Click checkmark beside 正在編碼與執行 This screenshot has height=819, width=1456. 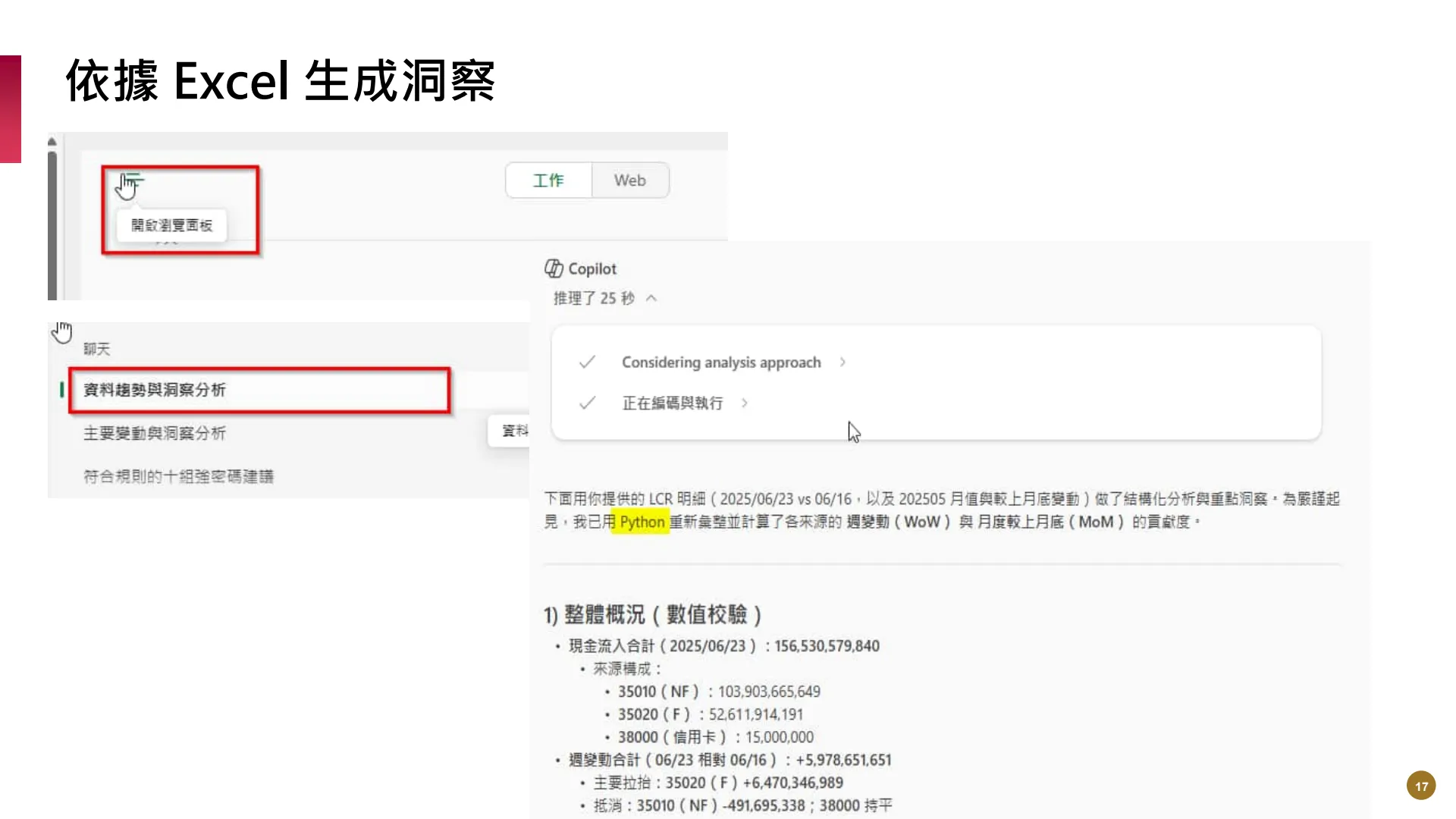click(x=587, y=403)
